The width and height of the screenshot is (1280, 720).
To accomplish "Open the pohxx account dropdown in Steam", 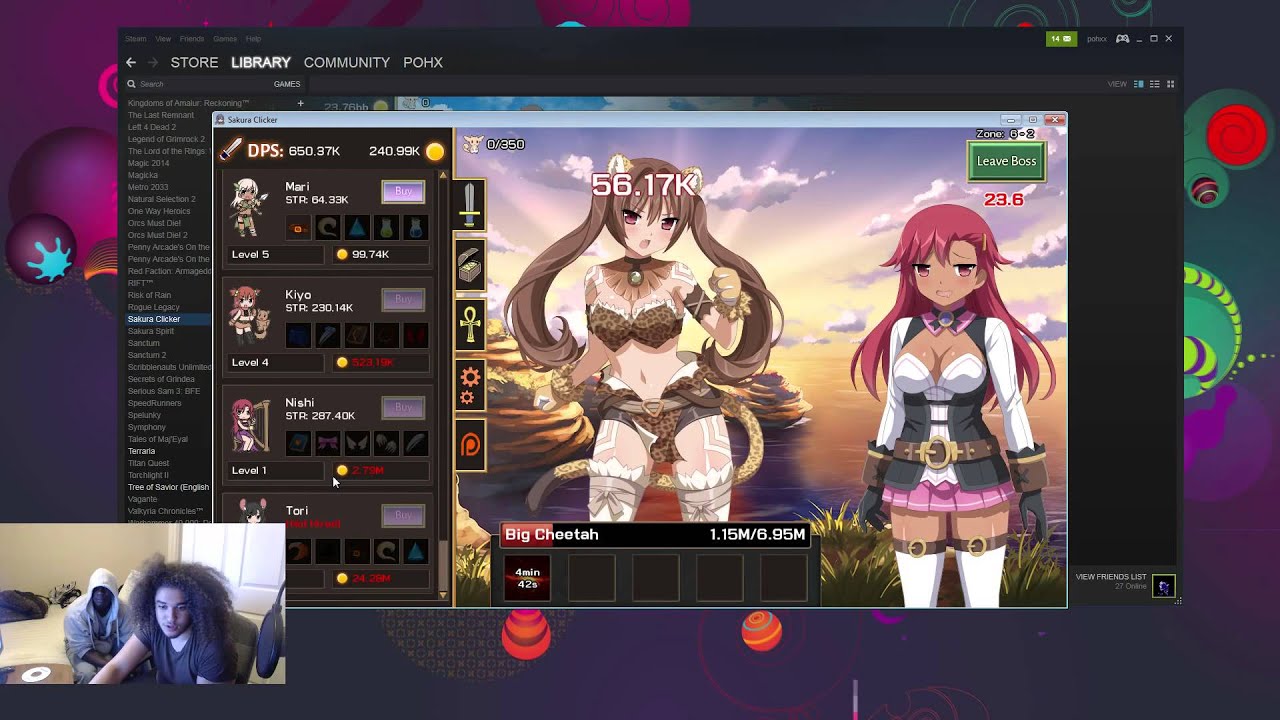I will click(x=1097, y=39).
